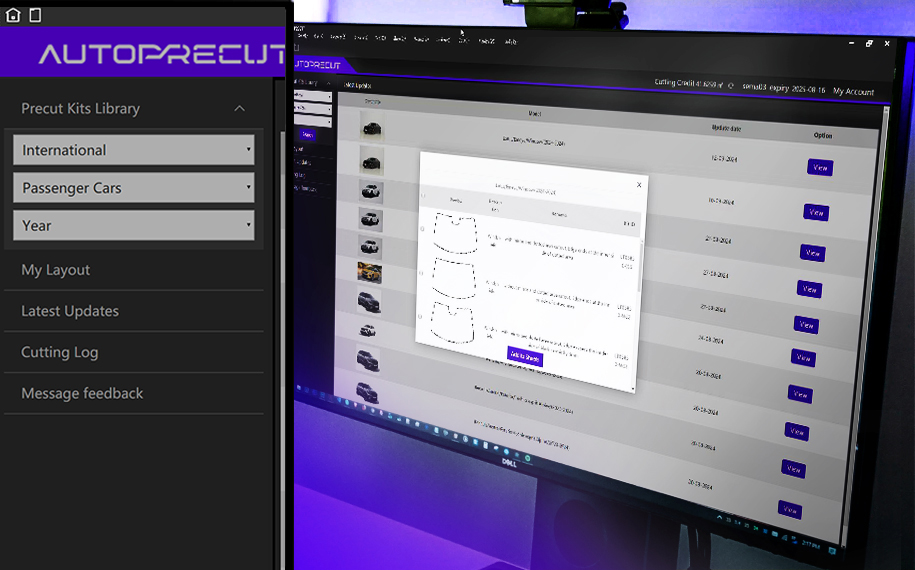The width and height of the screenshot is (915, 570).
Task: Click the first windshield pattern outline in the popup
Action: [456, 234]
